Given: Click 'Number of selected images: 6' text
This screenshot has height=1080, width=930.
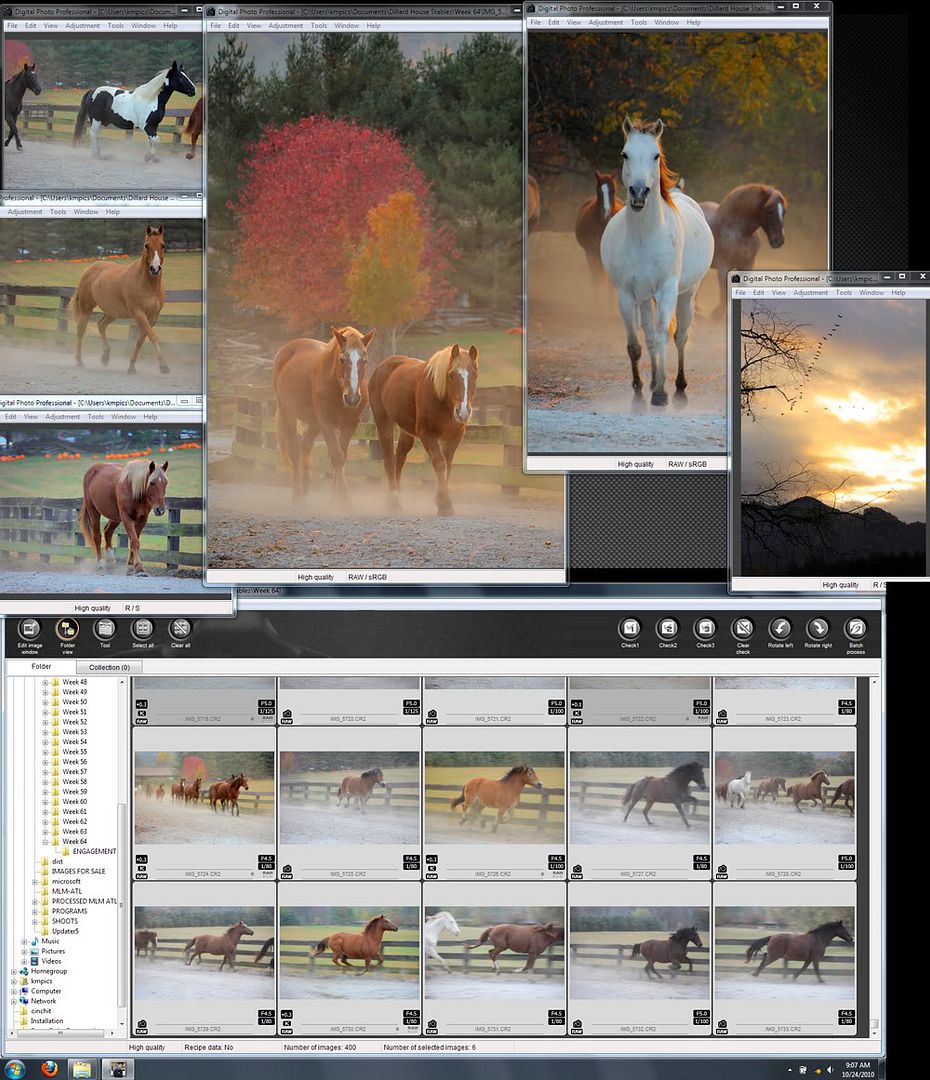Looking at the screenshot, I should (429, 1048).
